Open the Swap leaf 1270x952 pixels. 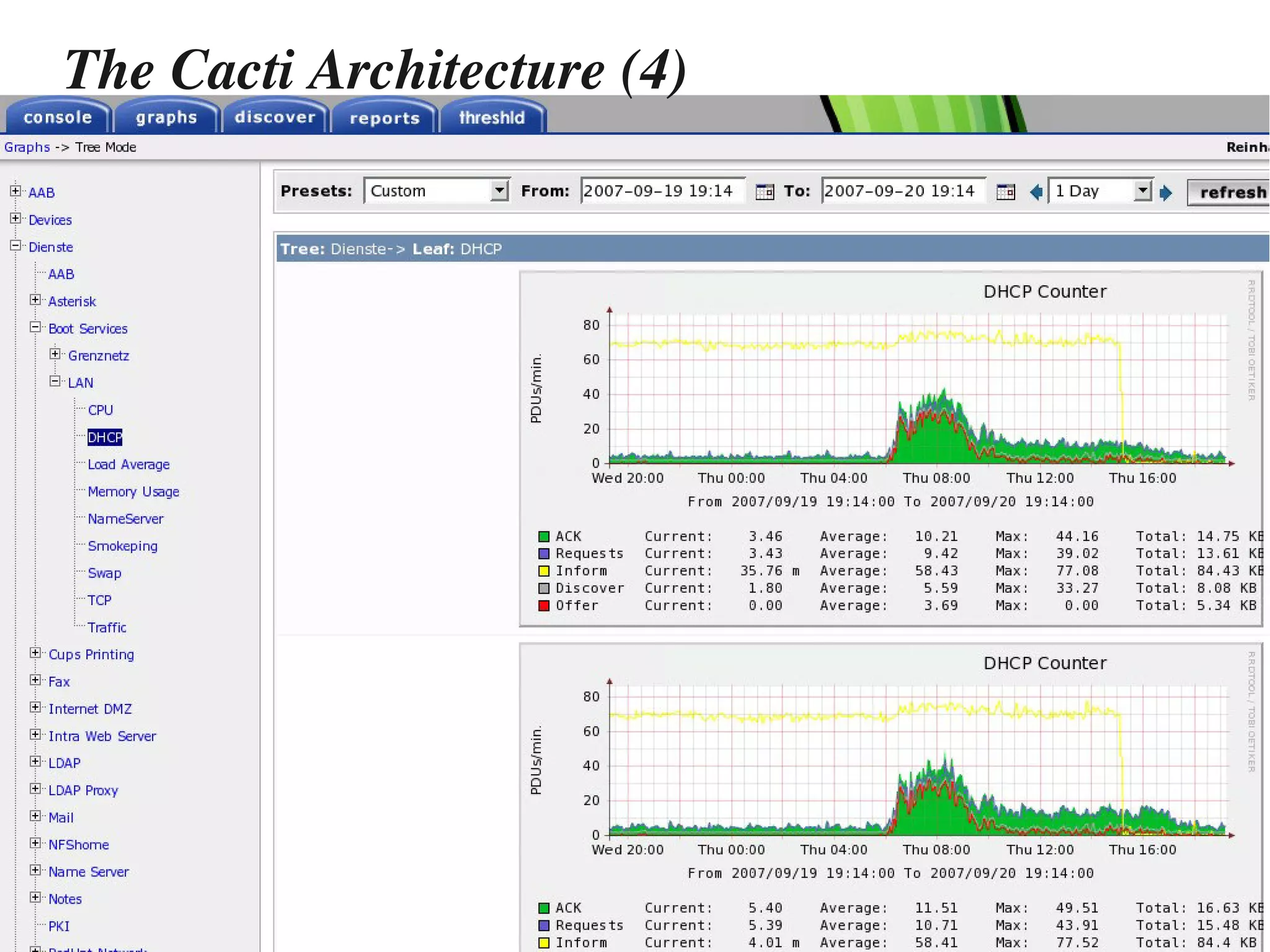(104, 573)
